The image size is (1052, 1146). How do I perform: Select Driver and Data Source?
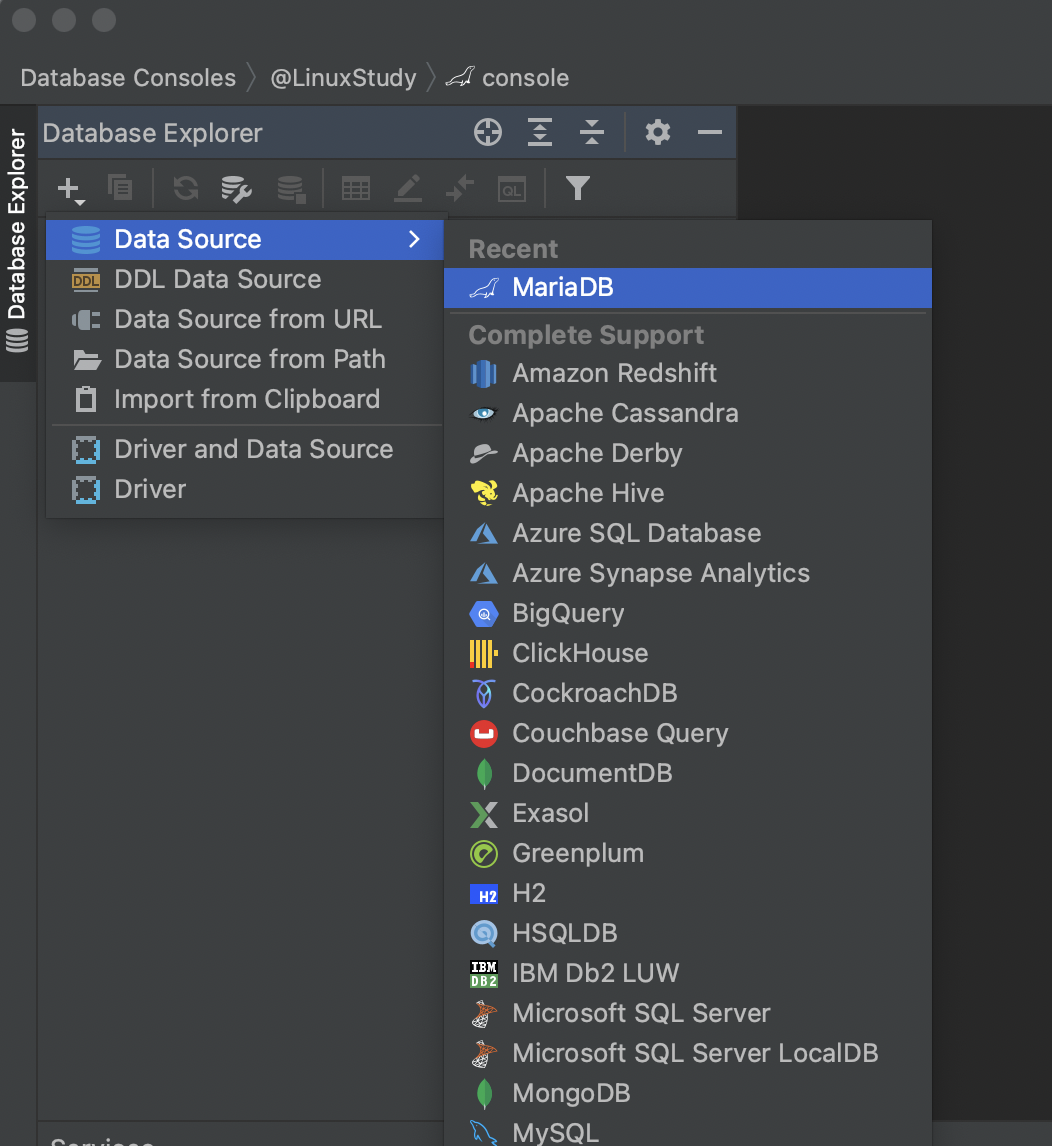coord(245,449)
